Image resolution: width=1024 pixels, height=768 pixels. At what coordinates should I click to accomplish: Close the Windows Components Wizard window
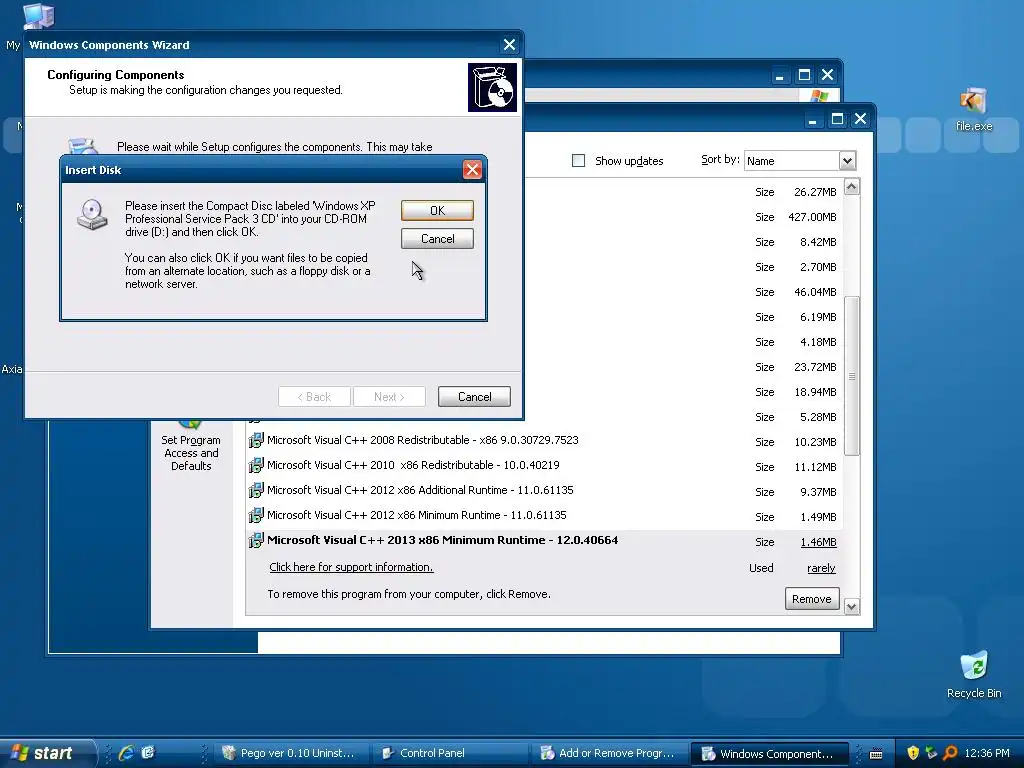pos(509,44)
